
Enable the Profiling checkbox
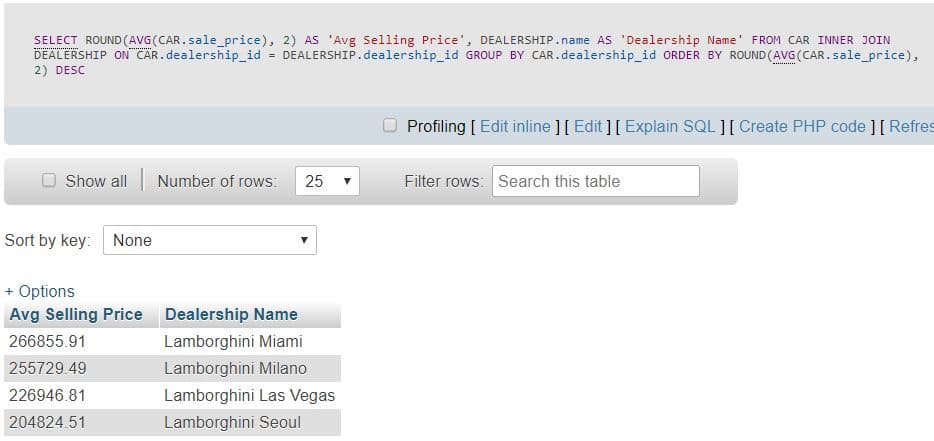(390, 125)
